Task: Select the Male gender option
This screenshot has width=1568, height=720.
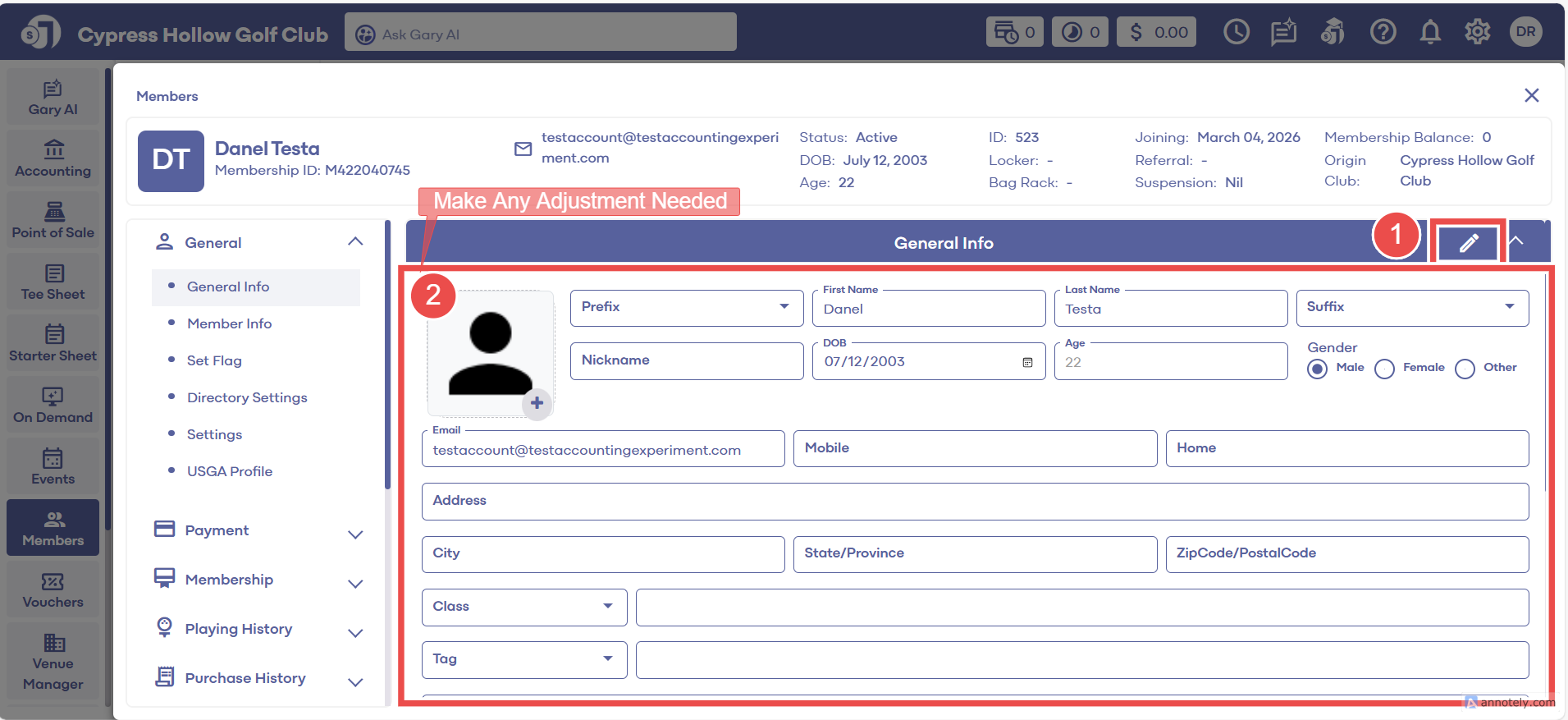Action: point(1318,369)
